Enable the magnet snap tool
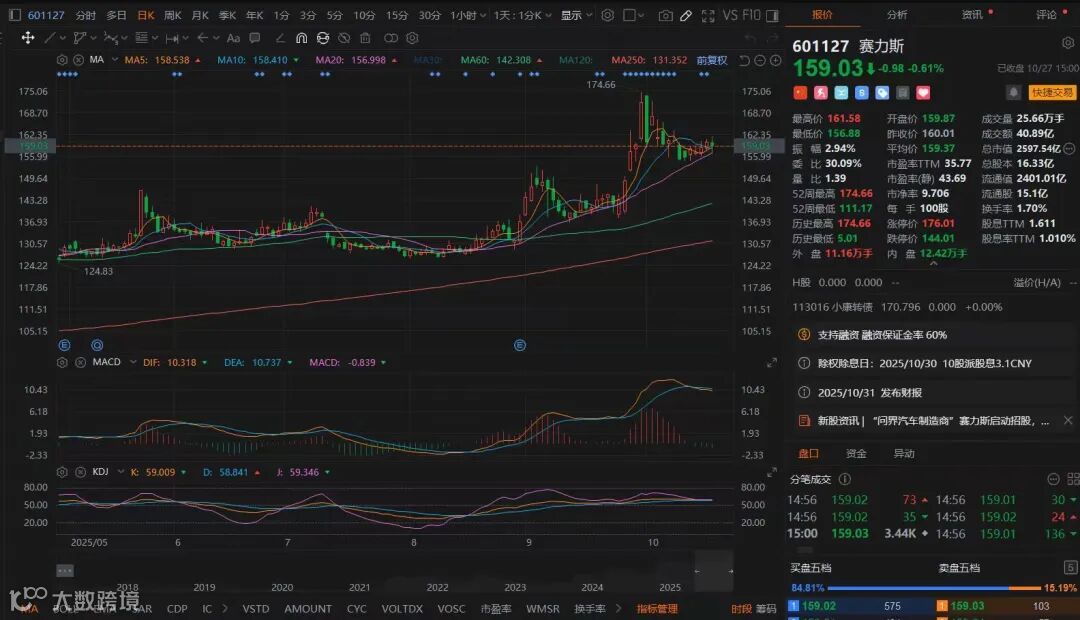The image size is (1080, 620). tap(302, 38)
